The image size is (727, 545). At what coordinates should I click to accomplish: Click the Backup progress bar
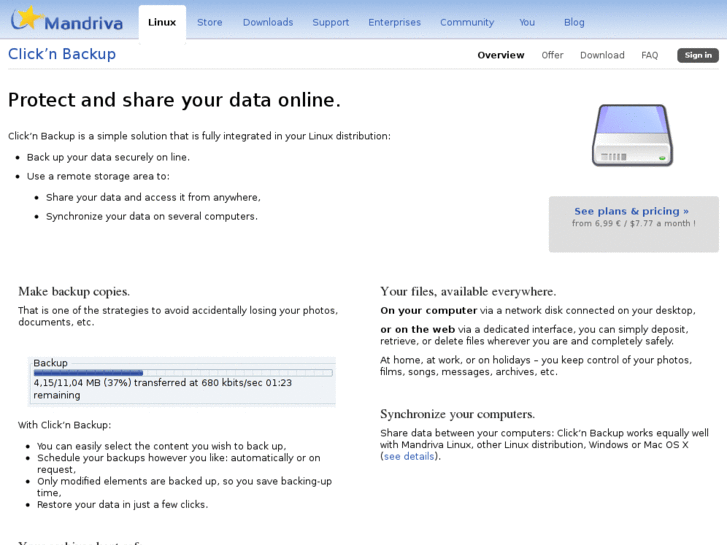(183, 373)
